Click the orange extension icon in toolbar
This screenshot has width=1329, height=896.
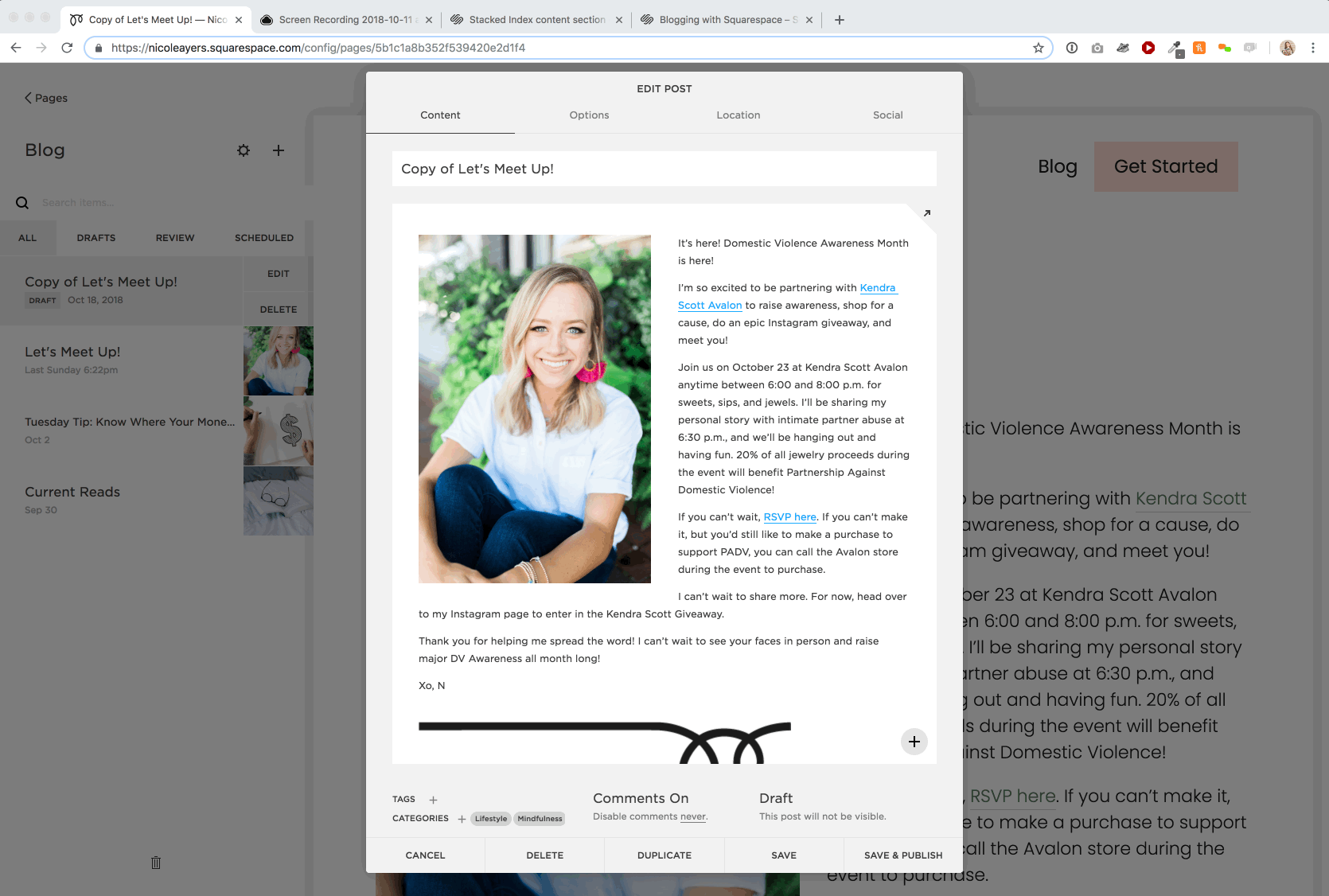pos(1199,48)
